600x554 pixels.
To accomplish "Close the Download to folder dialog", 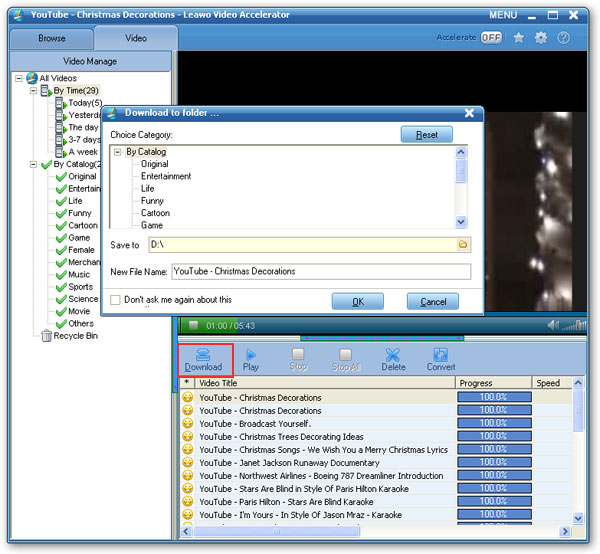I will (470, 113).
